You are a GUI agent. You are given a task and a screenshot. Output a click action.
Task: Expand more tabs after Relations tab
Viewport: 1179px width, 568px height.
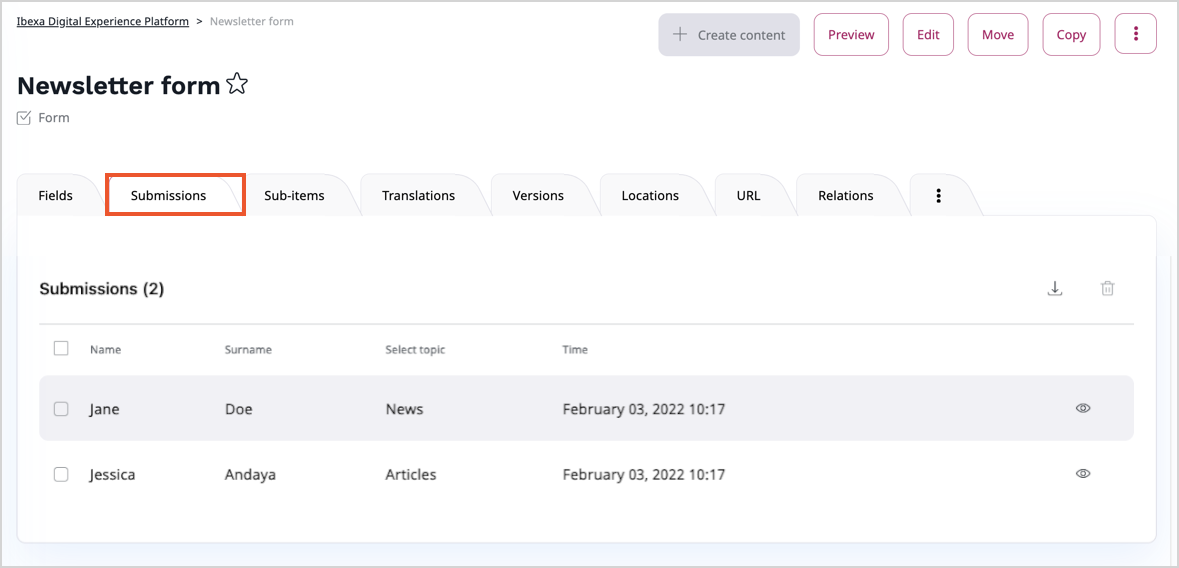(938, 196)
